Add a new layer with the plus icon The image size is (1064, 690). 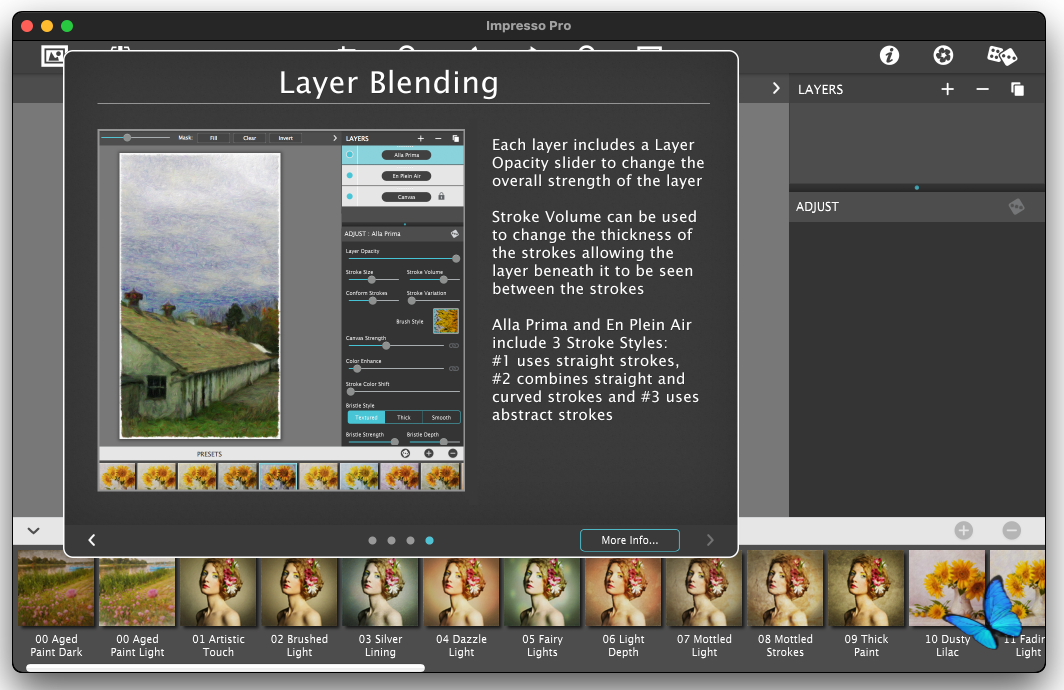pyautogui.click(x=947, y=89)
